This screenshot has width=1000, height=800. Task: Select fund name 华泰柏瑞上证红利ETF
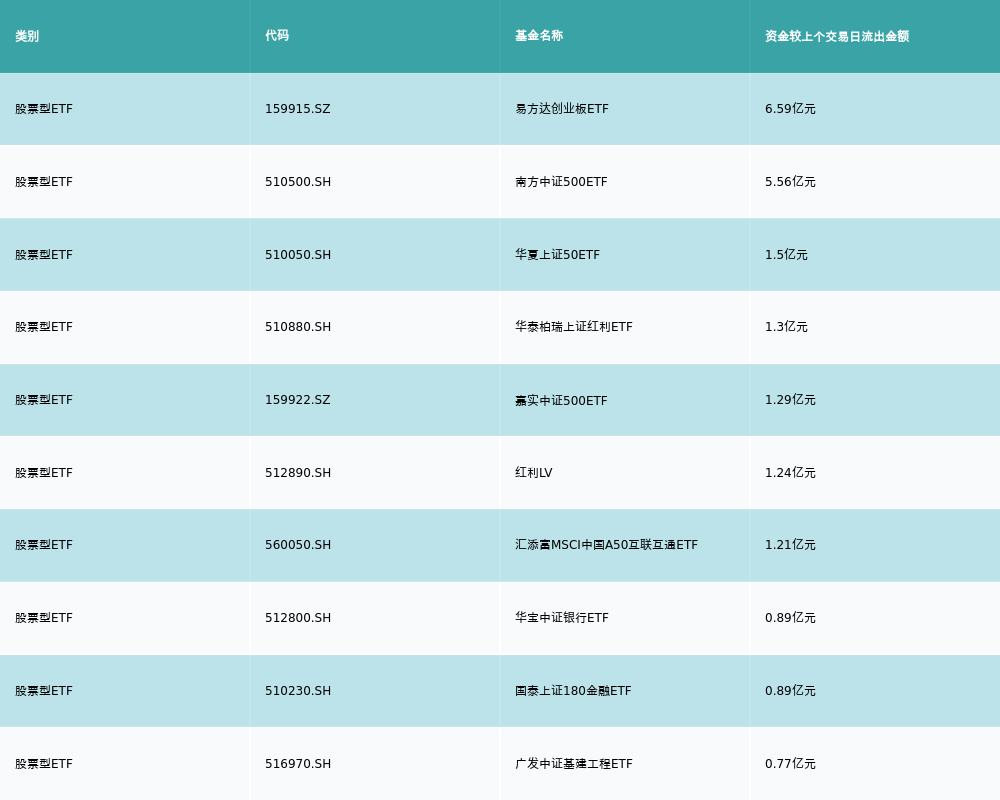pyautogui.click(x=574, y=327)
